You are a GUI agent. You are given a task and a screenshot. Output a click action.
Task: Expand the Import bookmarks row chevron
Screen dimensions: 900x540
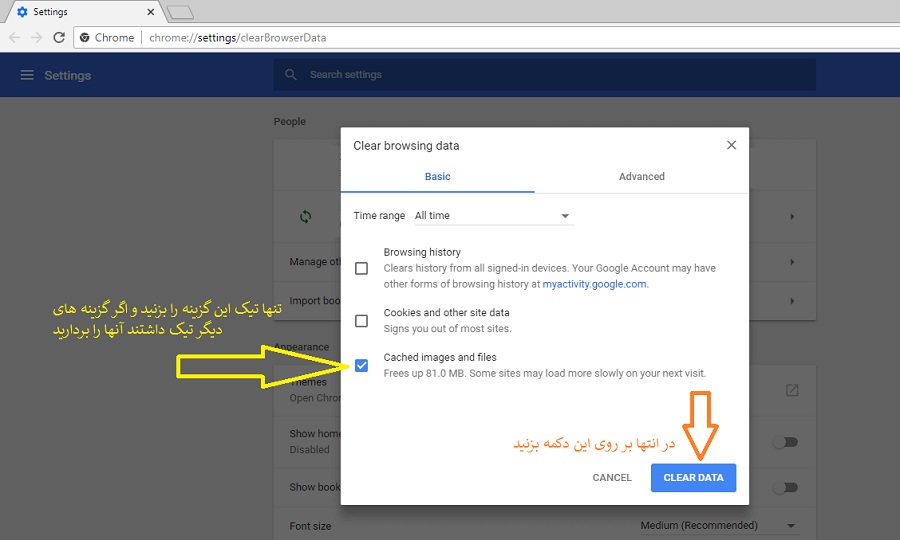[x=792, y=301]
